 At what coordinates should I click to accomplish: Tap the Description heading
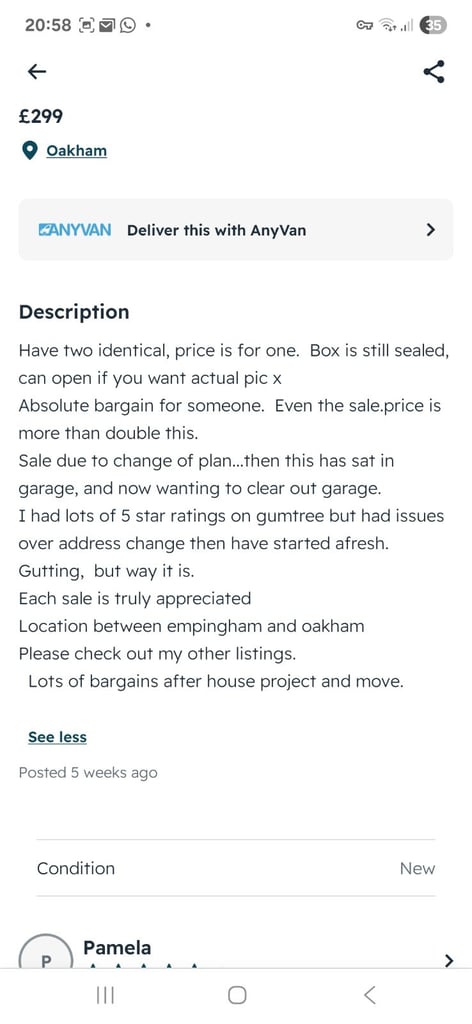pos(74,312)
